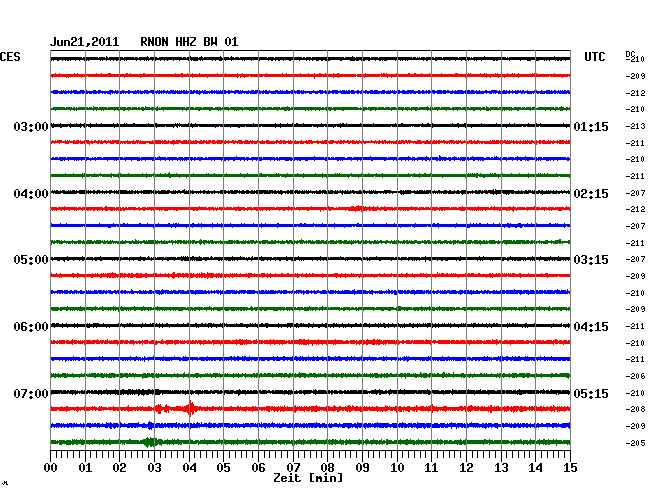Image resolution: width=650 pixels, height=494 pixels.
Task: Select minute tick label 10
Action: point(397,468)
